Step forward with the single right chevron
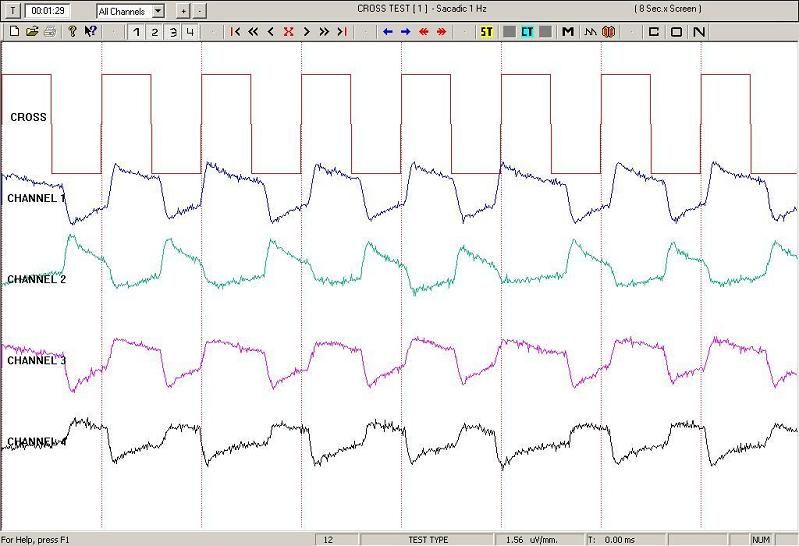The height and width of the screenshot is (546, 799). click(306, 32)
